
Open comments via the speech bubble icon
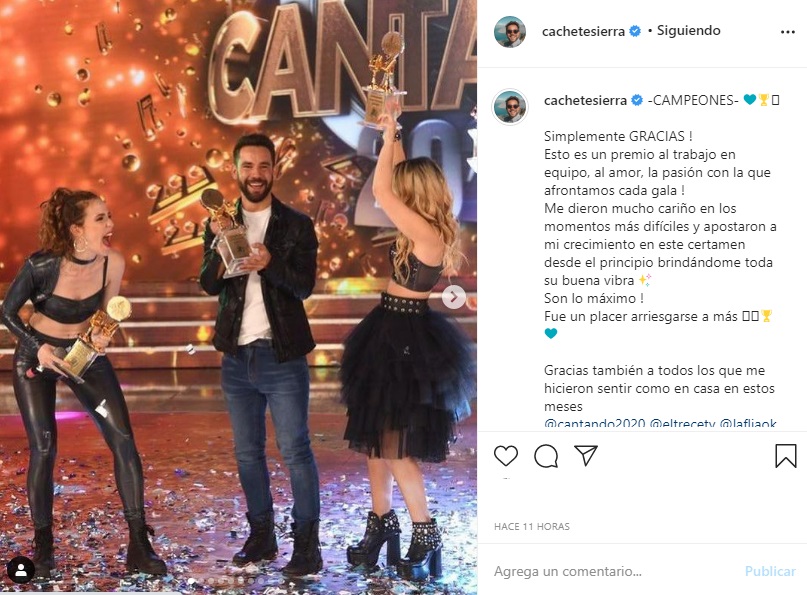pos(546,456)
